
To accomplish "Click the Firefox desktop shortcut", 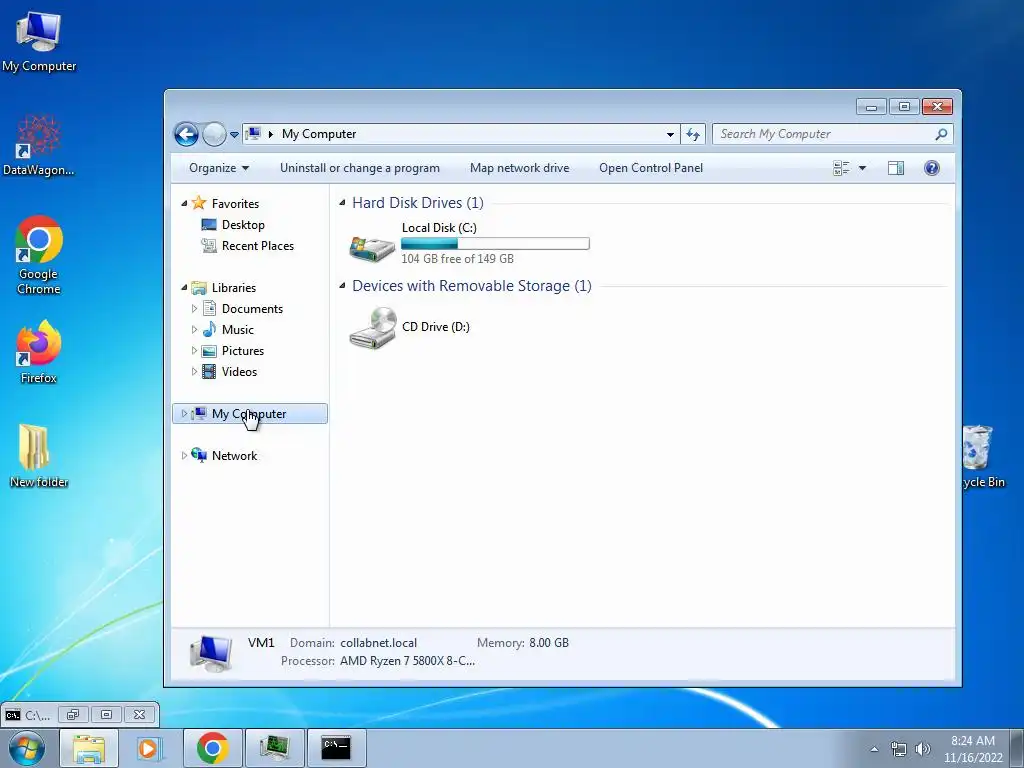I will pos(39,351).
